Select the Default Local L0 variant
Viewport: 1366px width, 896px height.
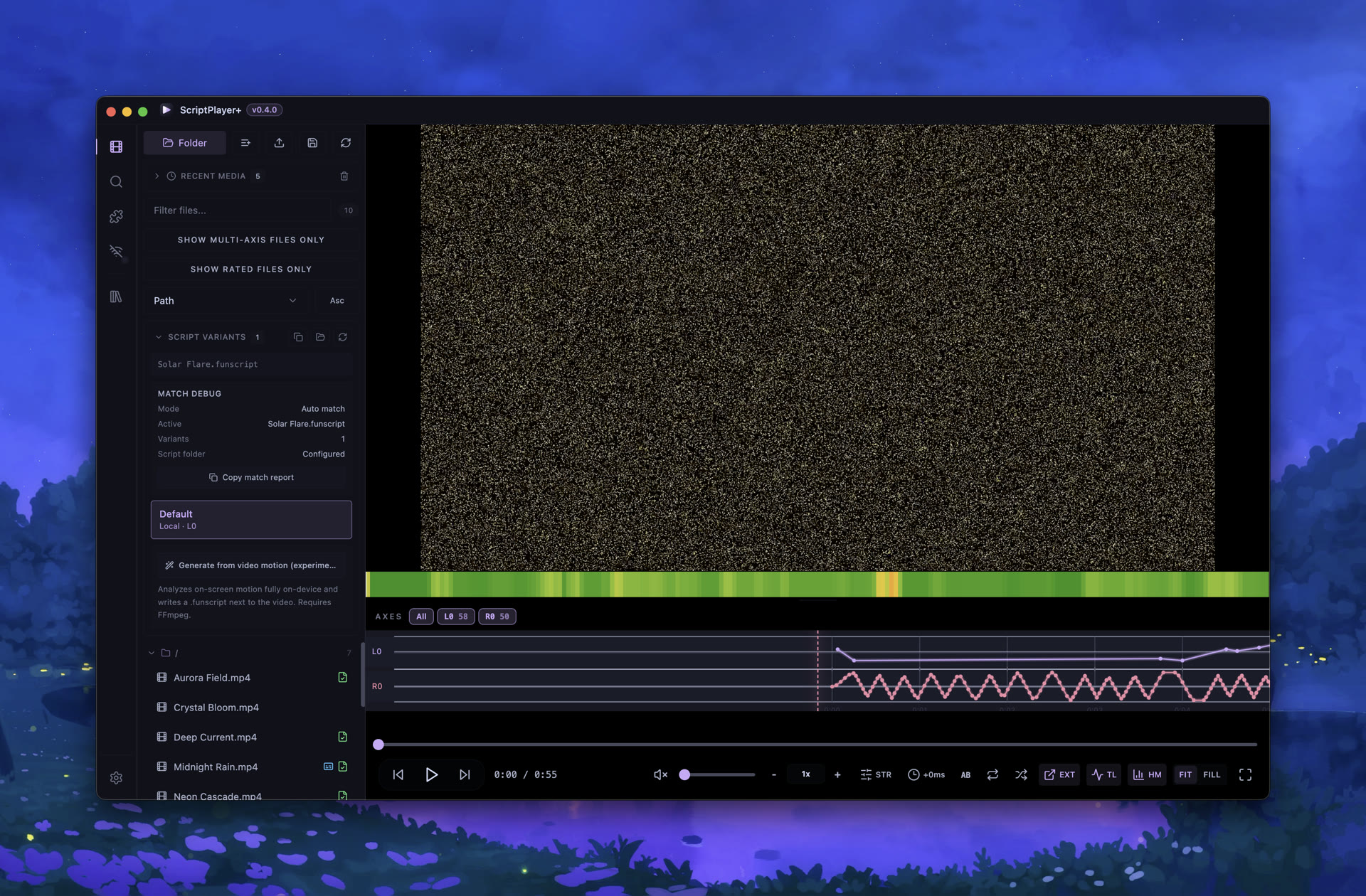click(x=251, y=520)
